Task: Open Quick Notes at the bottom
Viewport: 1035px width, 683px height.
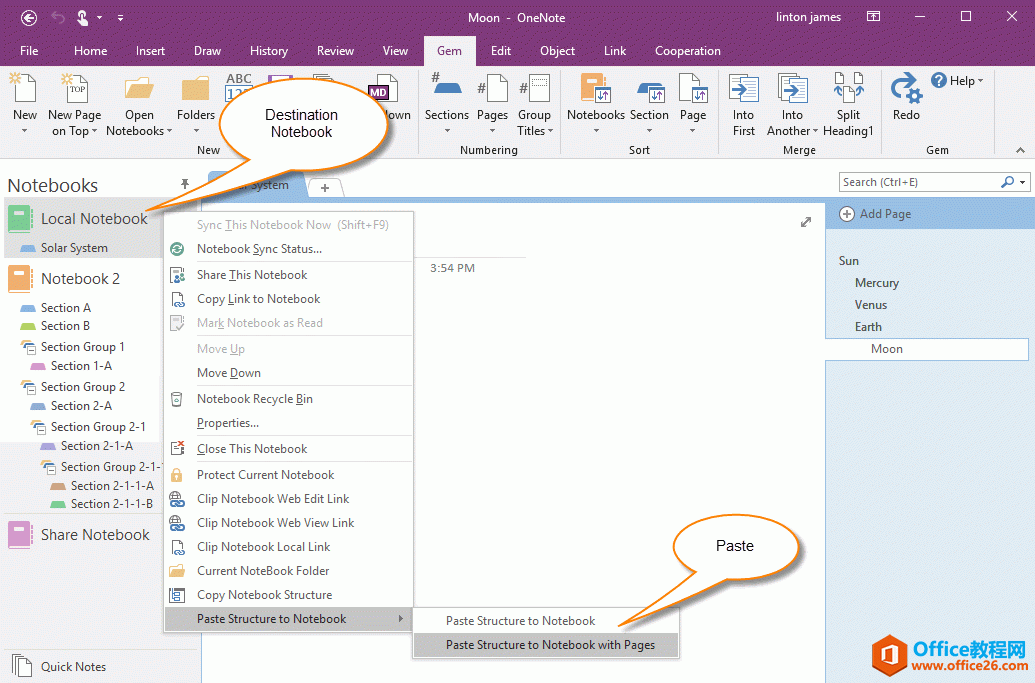Action: (x=73, y=667)
